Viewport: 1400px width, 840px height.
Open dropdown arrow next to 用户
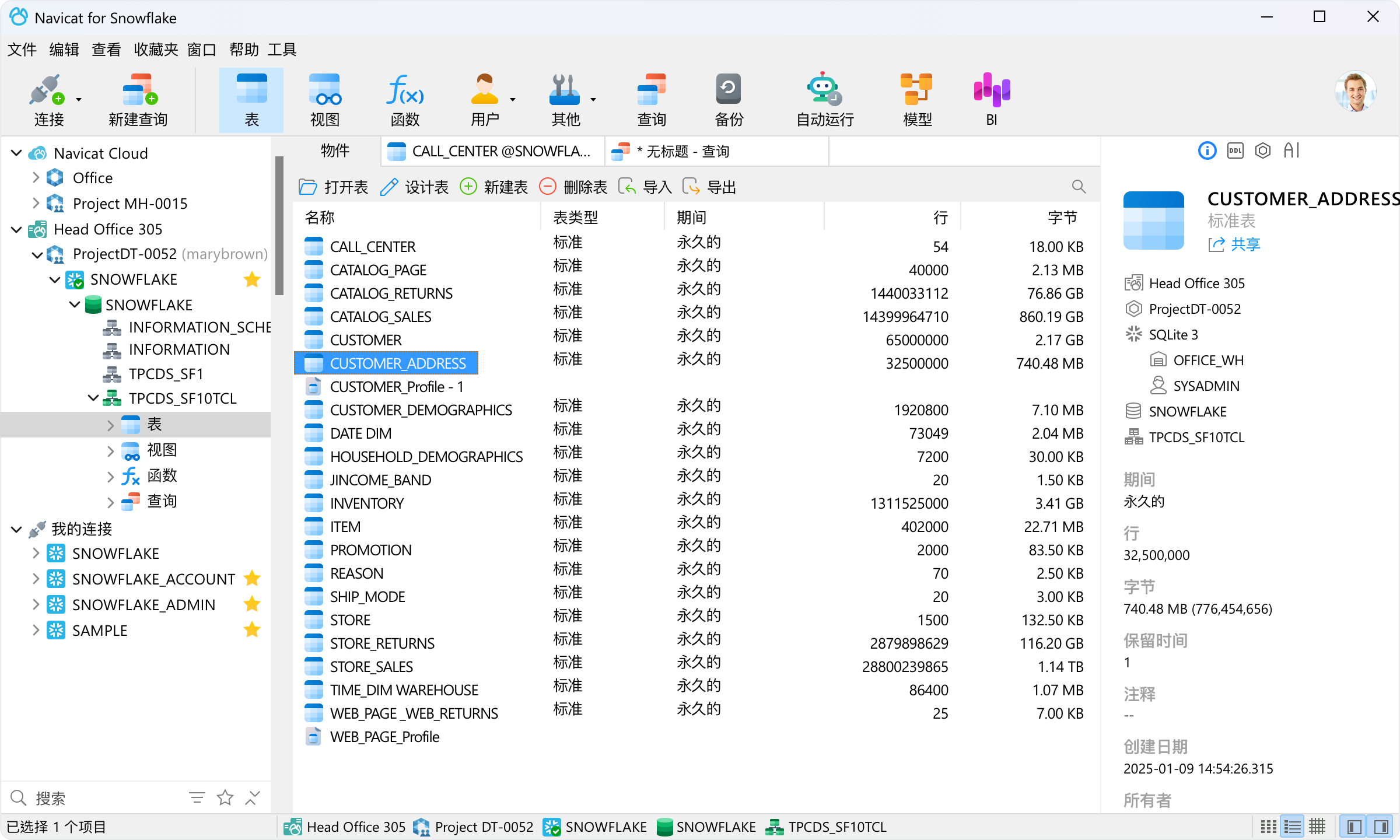click(x=513, y=100)
